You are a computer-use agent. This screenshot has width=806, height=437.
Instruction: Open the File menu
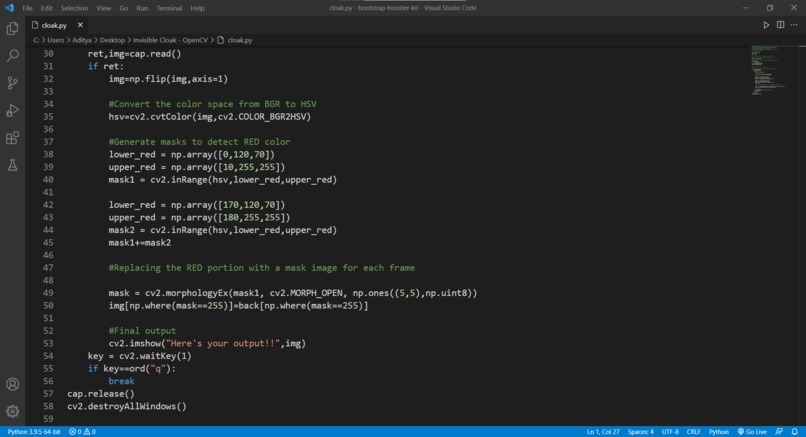tap(27, 8)
